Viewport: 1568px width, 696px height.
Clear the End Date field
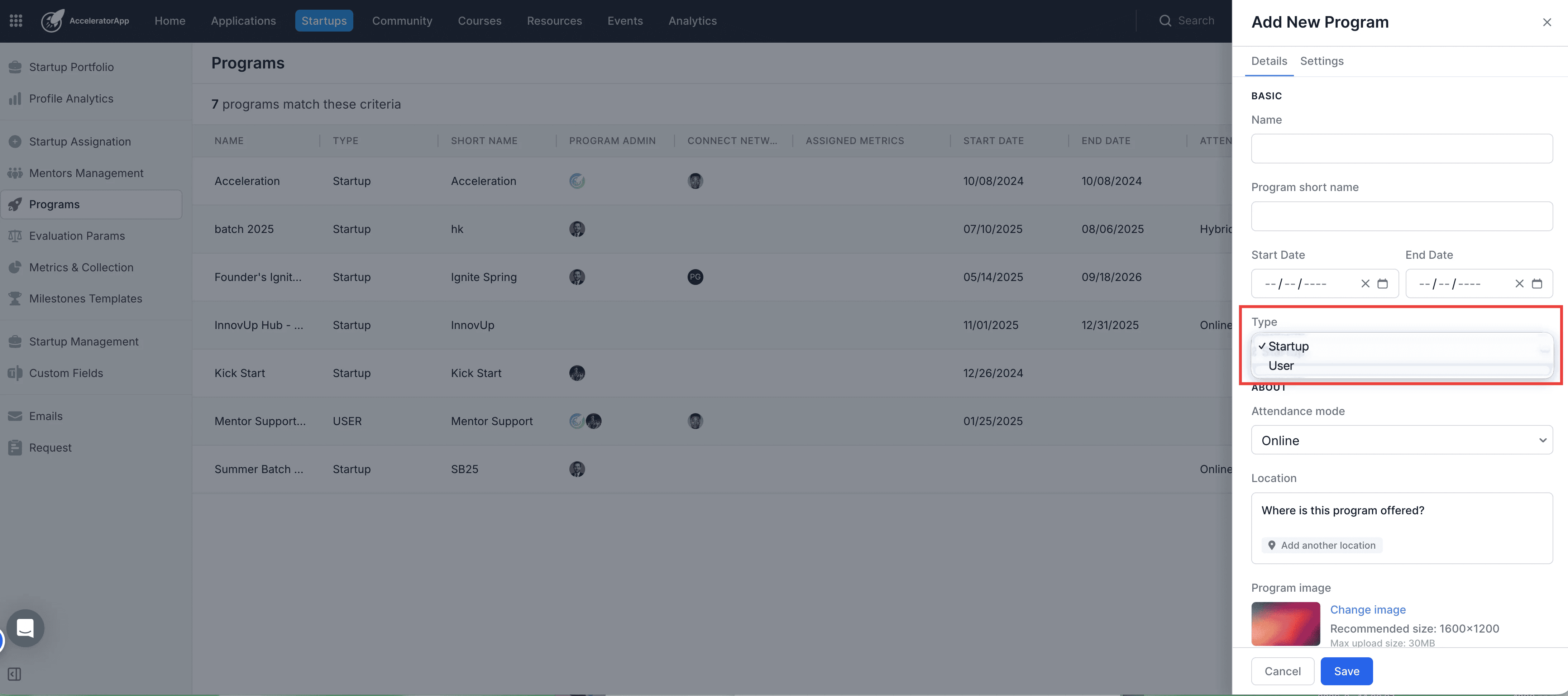(1519, 284)
